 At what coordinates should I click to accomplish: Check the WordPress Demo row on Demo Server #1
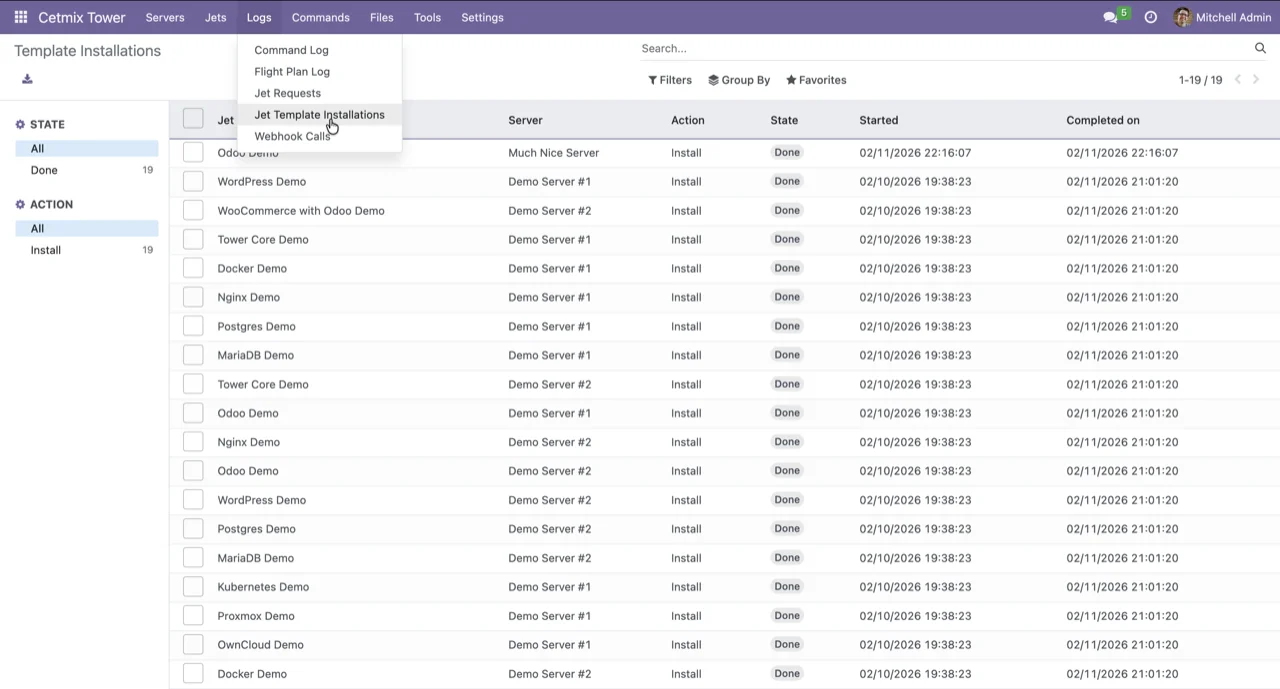point(193,181)
